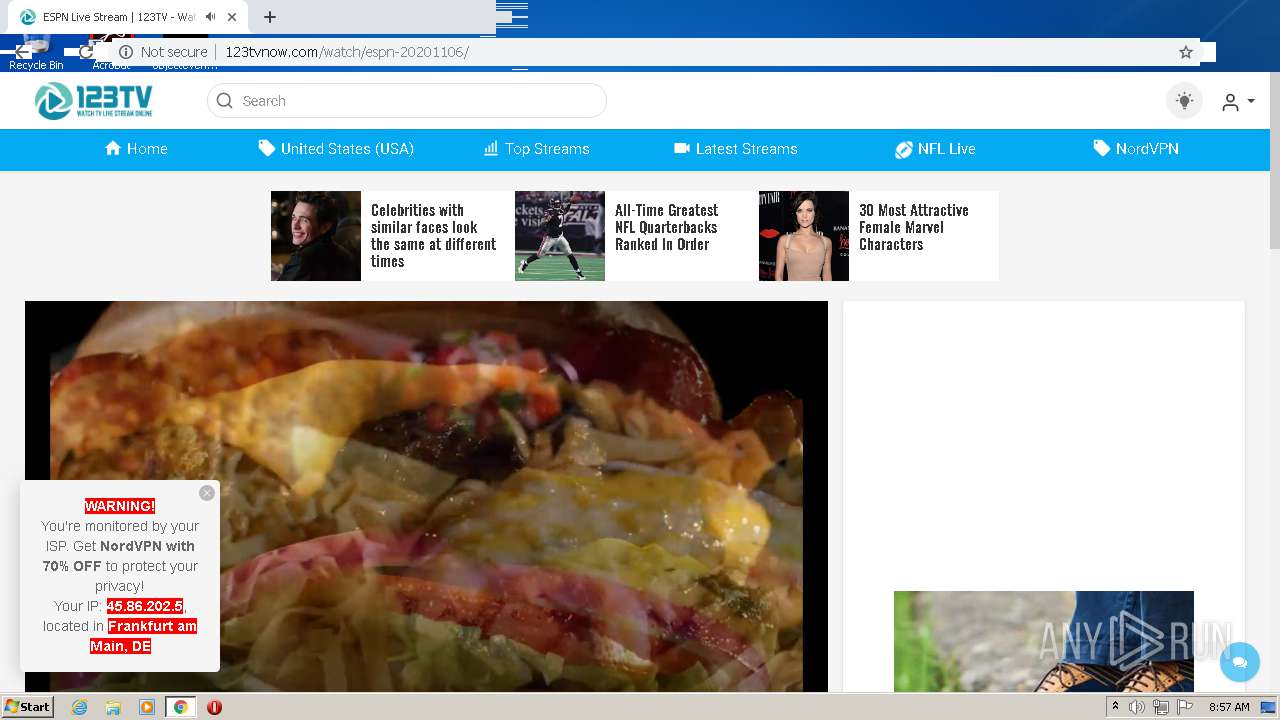This screenshot has width=1280, height=720.
Task: Click the Marvel actress thumbnail
Action: pyautogui.click(x=804, y=236)
